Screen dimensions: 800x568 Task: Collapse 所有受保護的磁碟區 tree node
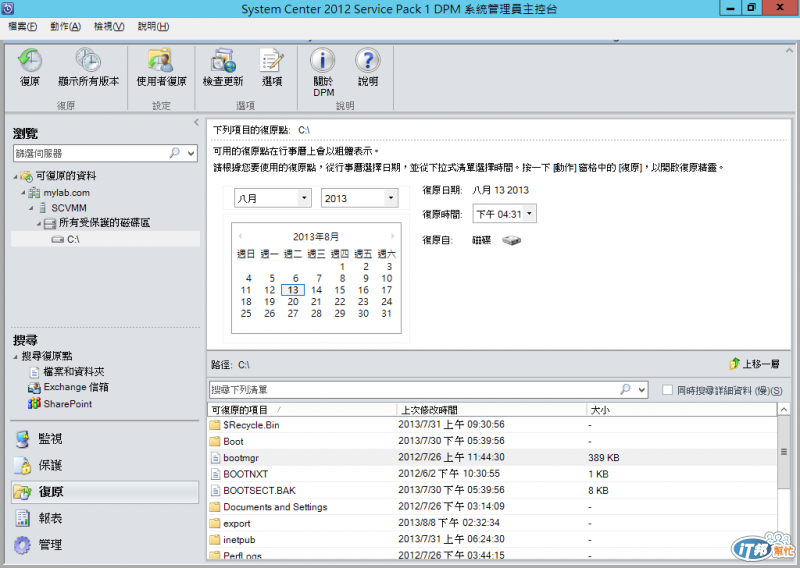tap(39, 224)
